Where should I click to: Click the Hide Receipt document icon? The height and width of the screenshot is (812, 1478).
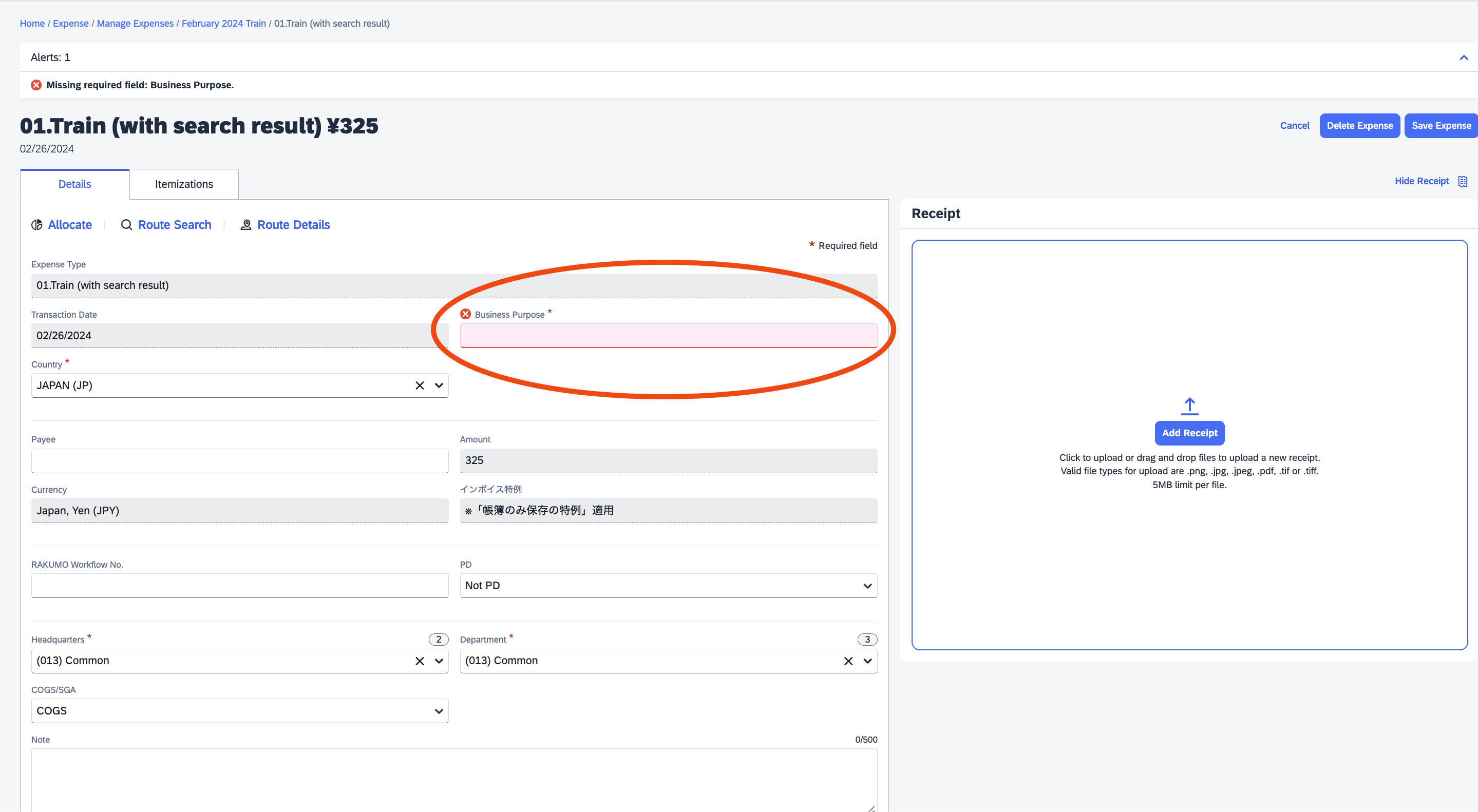(1463, 181)
